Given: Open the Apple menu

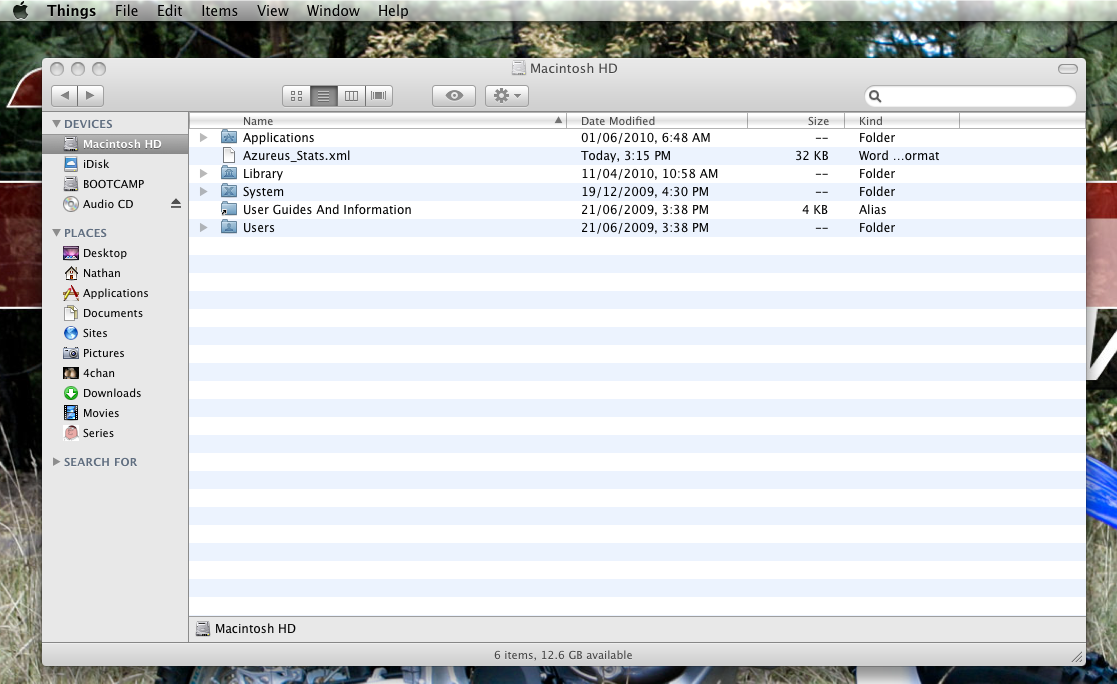Looking at the screenshot, I should point(20,11).
